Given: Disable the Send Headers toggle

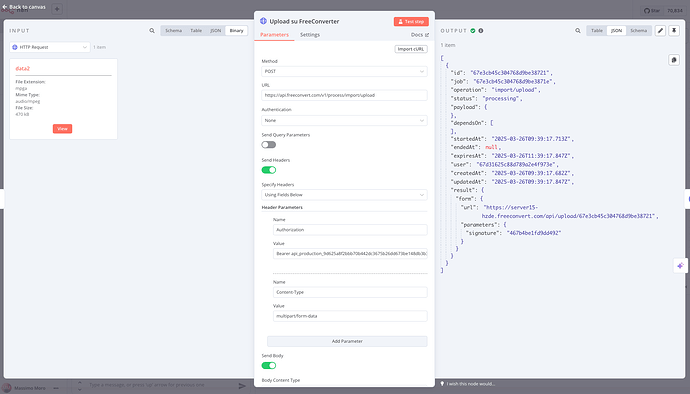Looking at the screenshot, I should pyautogui.click(x=268, y=170).
